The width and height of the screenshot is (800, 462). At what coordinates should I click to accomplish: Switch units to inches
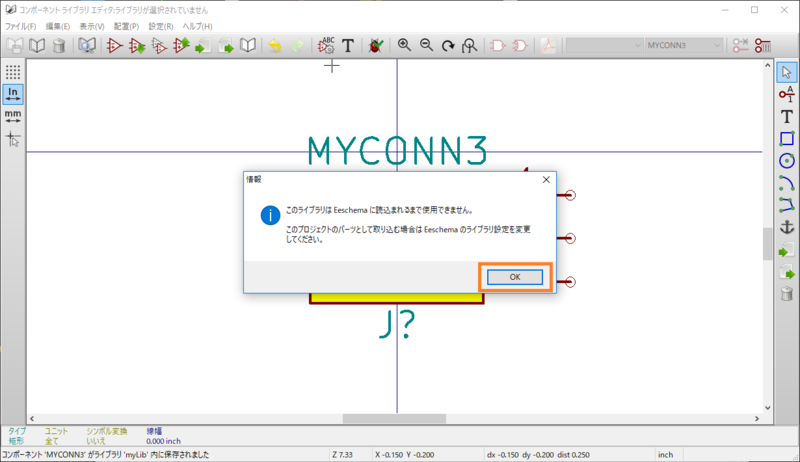[x=13, y=94]
